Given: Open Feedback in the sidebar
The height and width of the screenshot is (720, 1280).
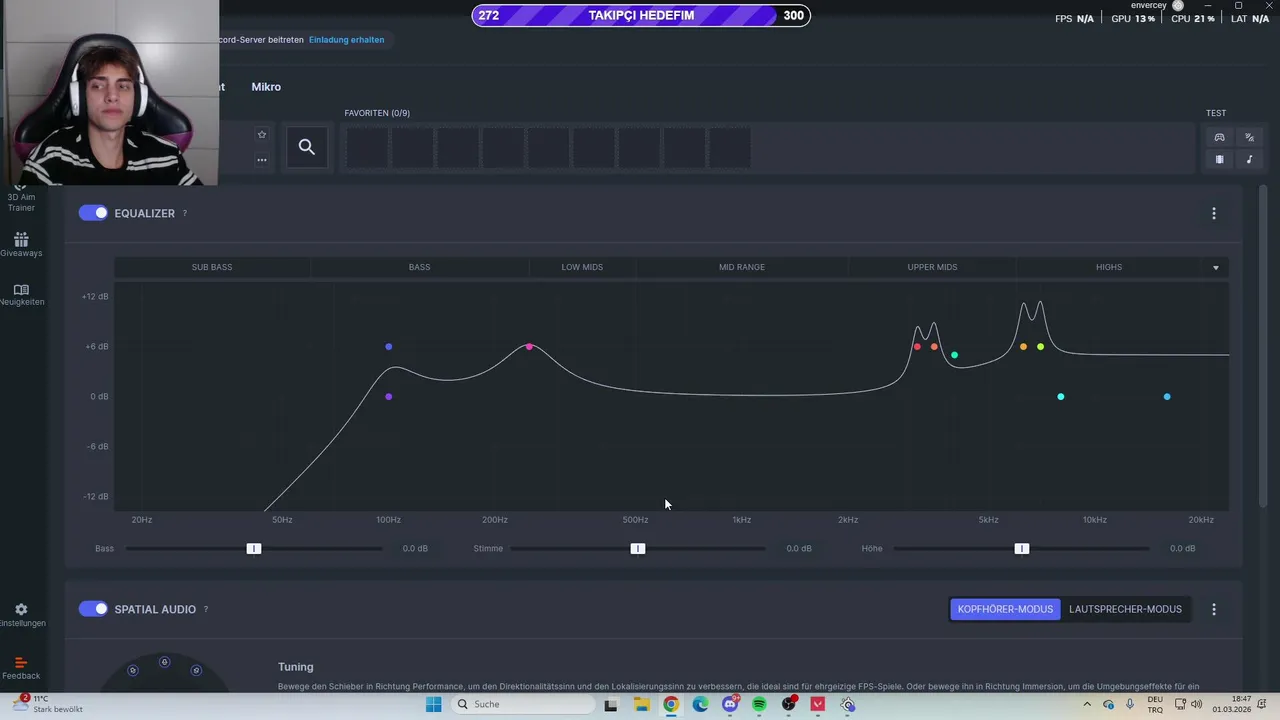Looking at the screenshot, I should tap(21, 668).
